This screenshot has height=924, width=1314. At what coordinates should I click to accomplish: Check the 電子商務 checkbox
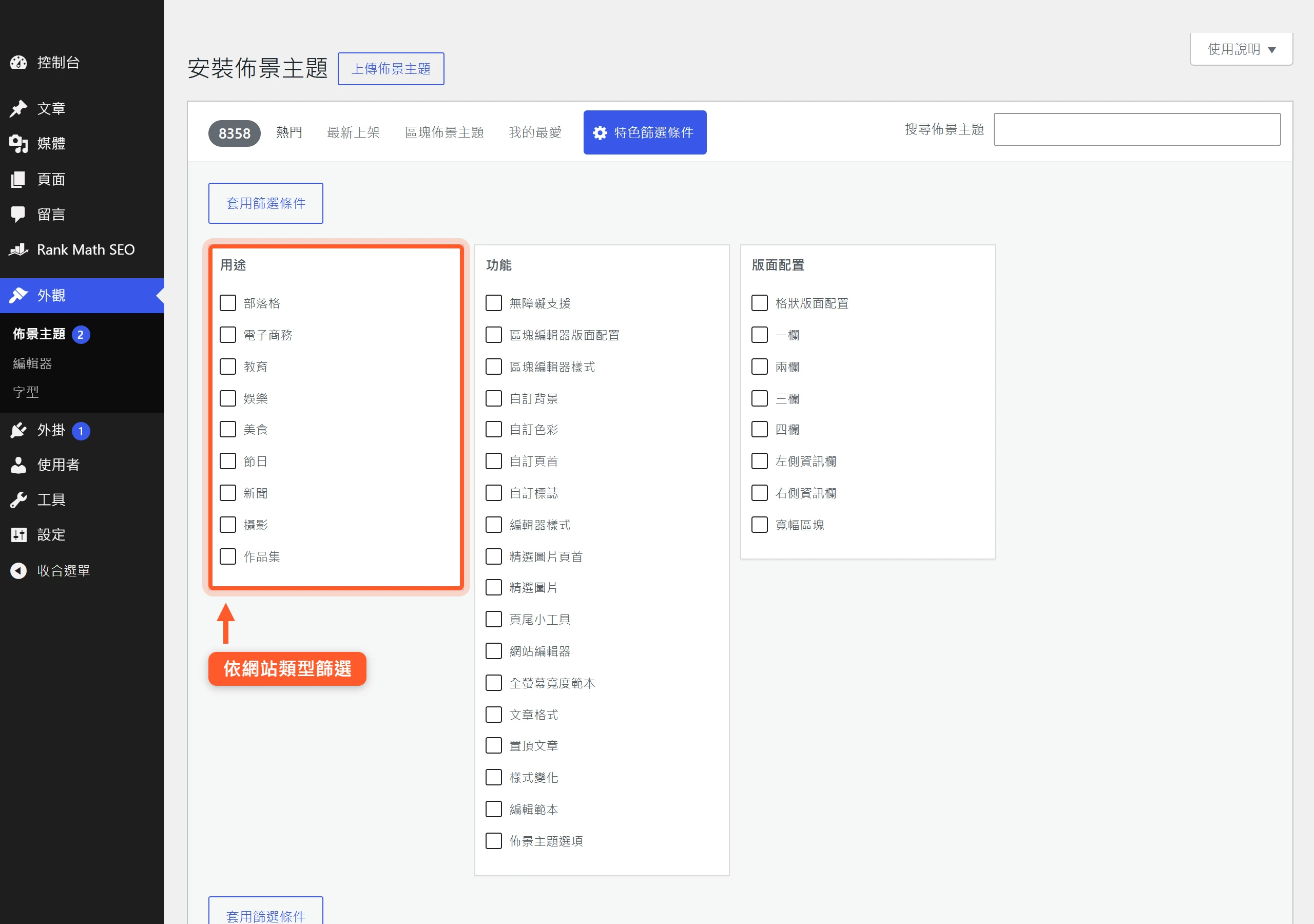pyautogui.click(x=228, y=335)
